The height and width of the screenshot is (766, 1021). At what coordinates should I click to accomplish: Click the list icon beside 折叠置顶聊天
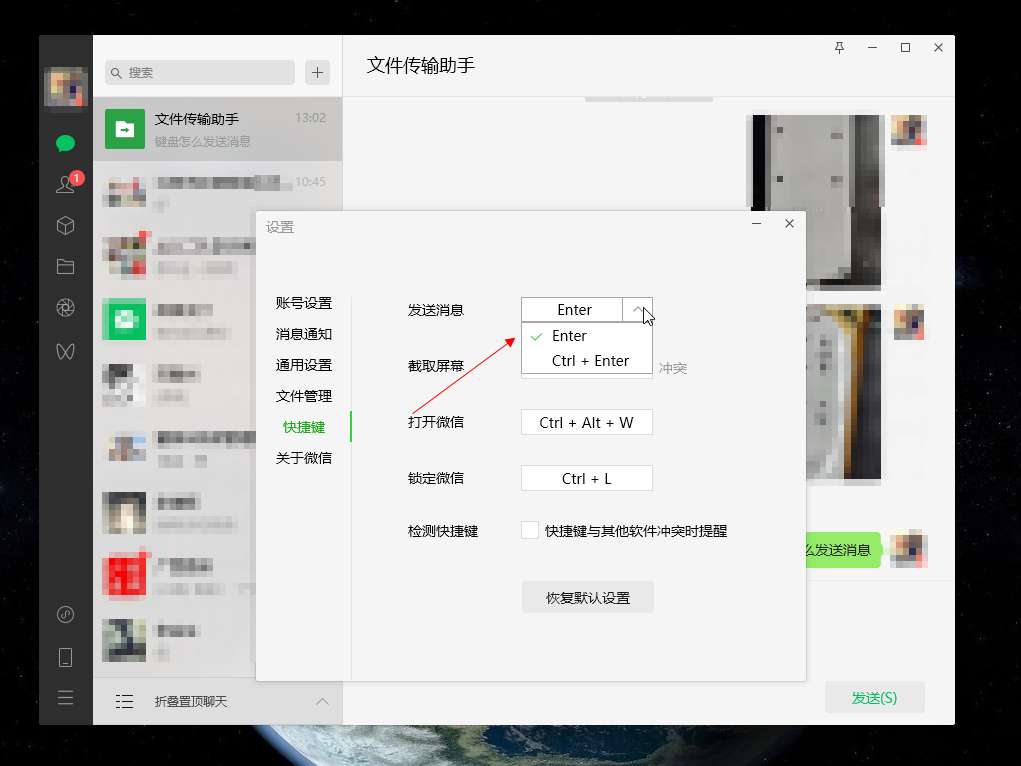(124, 701)
